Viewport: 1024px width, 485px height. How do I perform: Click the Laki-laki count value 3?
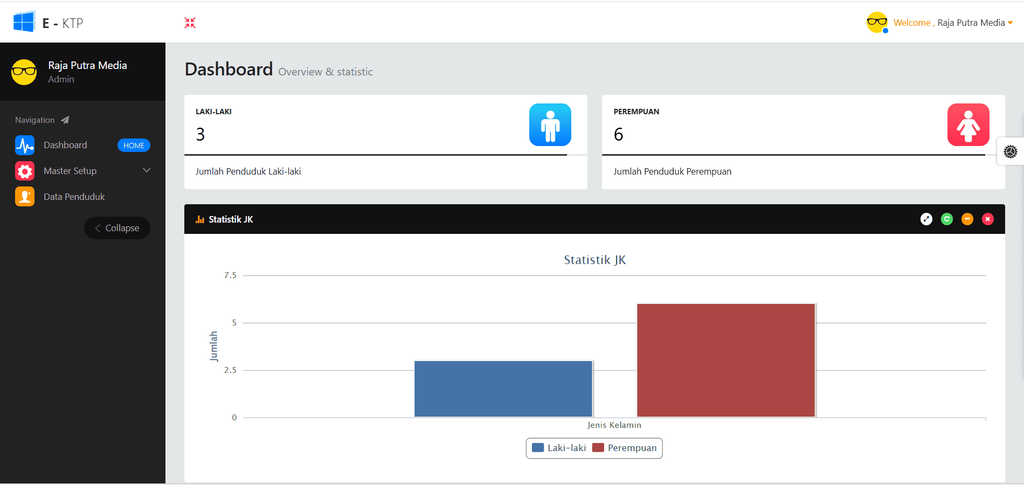click(x=200, y=134)
